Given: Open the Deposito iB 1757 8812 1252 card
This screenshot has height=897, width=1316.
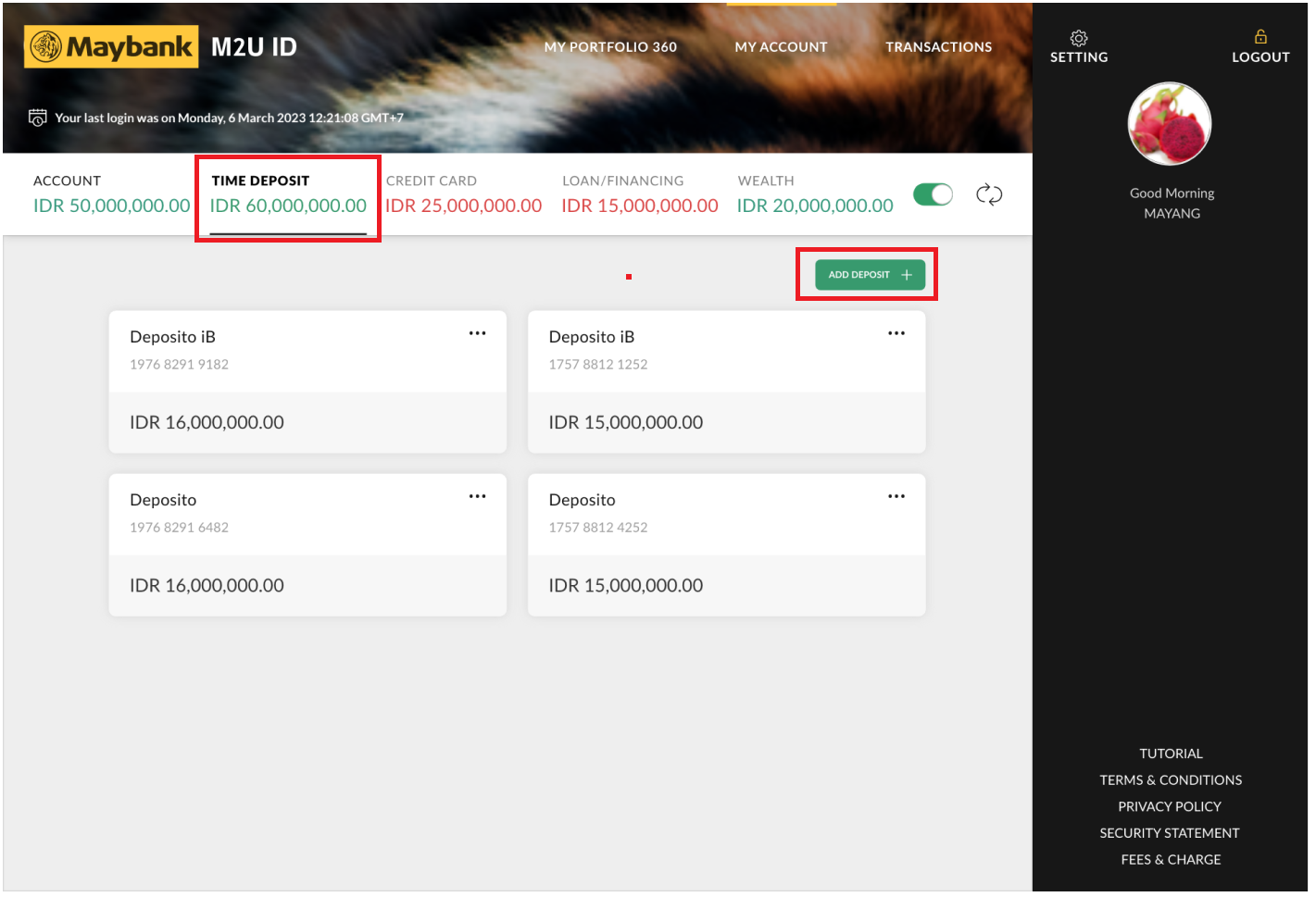Looking at the screenshot, I should coord(727,381).
